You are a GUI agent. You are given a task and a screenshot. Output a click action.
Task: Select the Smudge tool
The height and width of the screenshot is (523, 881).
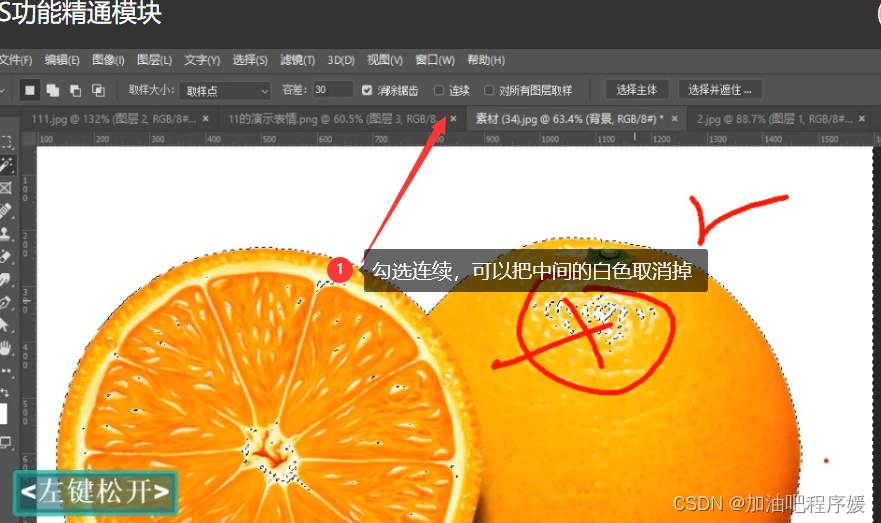tap(6, 279)
